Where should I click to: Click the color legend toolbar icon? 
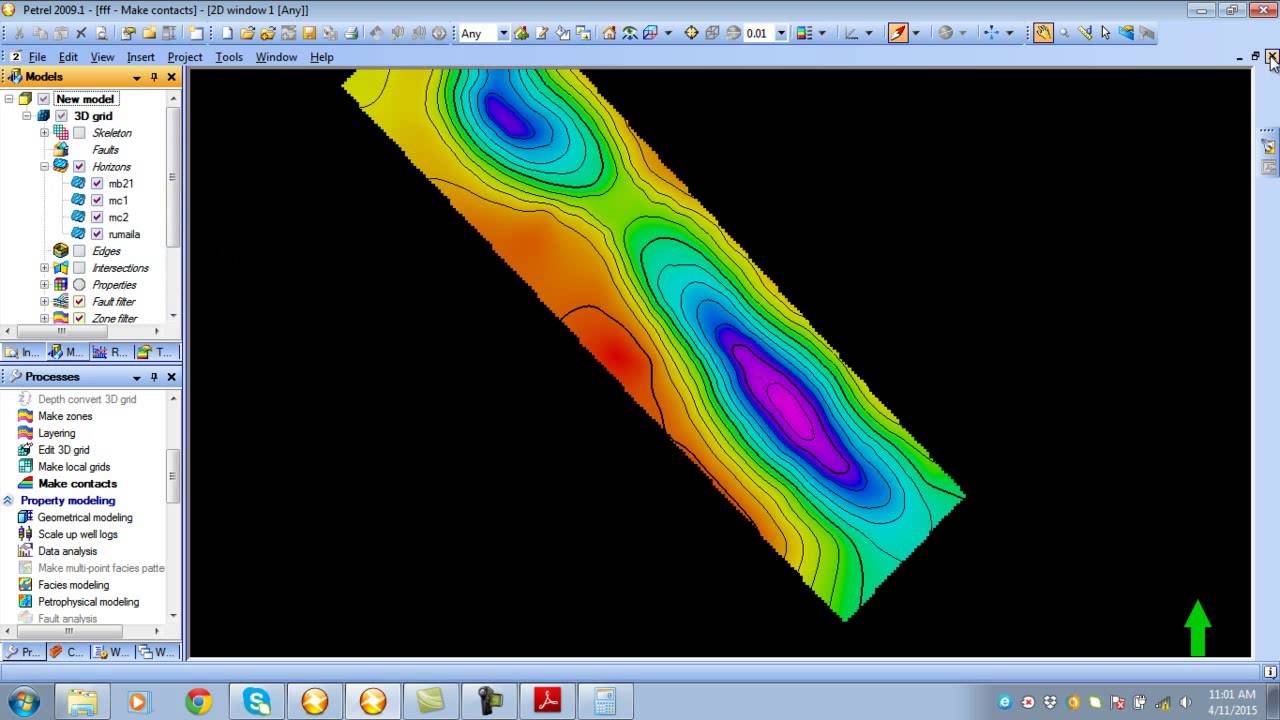tap(804, 33)
